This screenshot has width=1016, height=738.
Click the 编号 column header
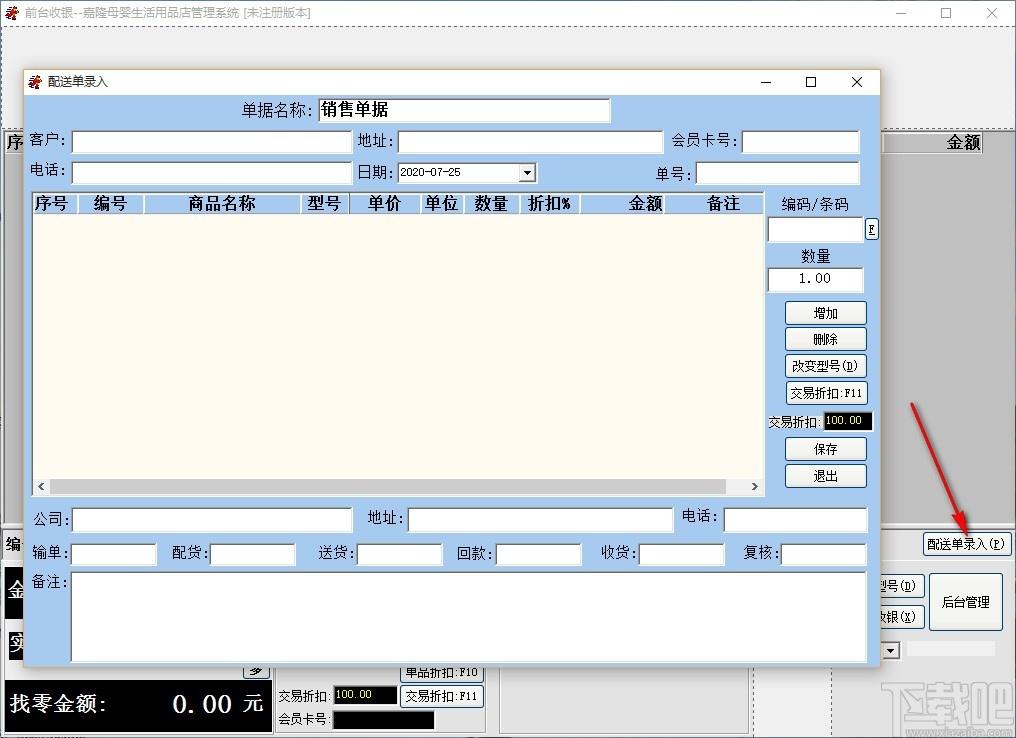[x=110, y=203]
